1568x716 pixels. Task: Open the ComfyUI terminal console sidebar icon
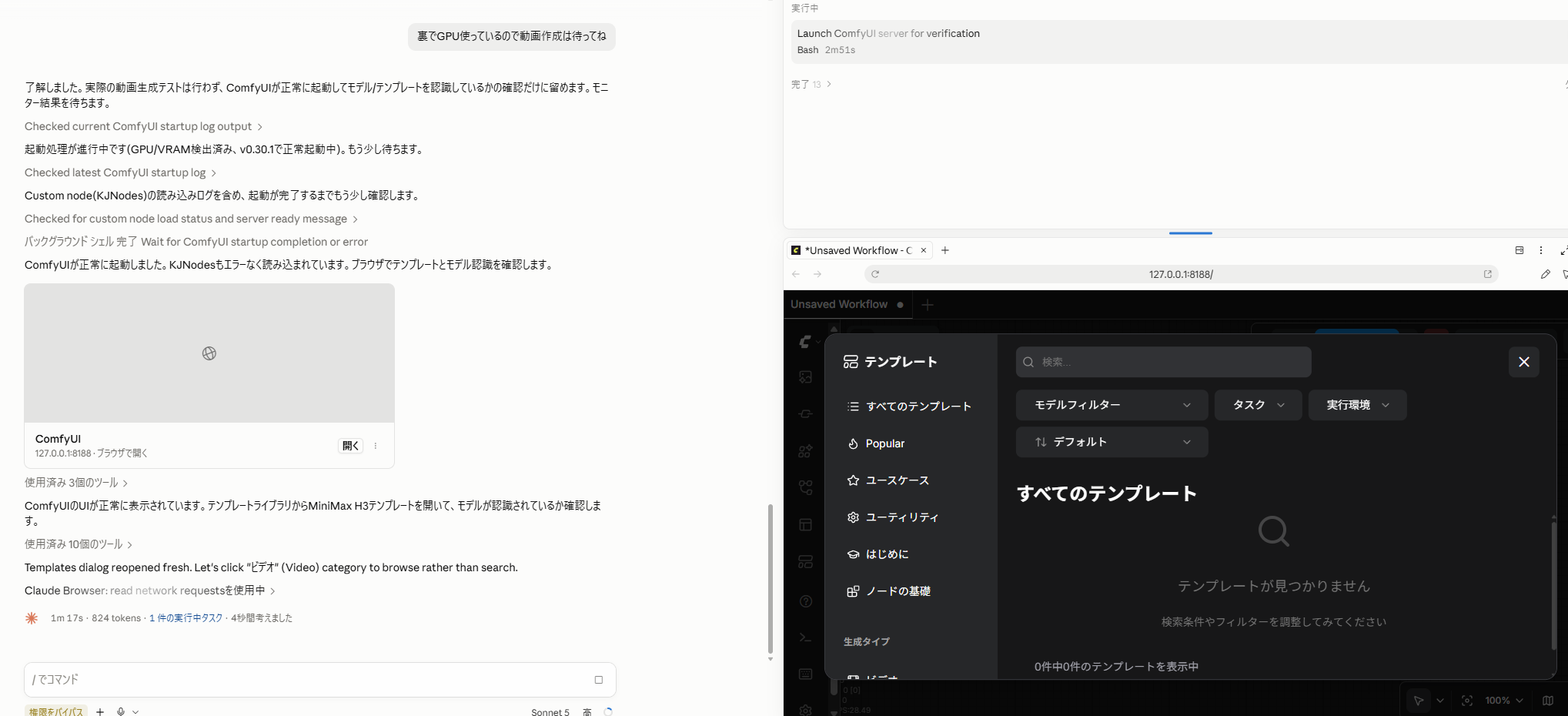(x=805, y=637)
